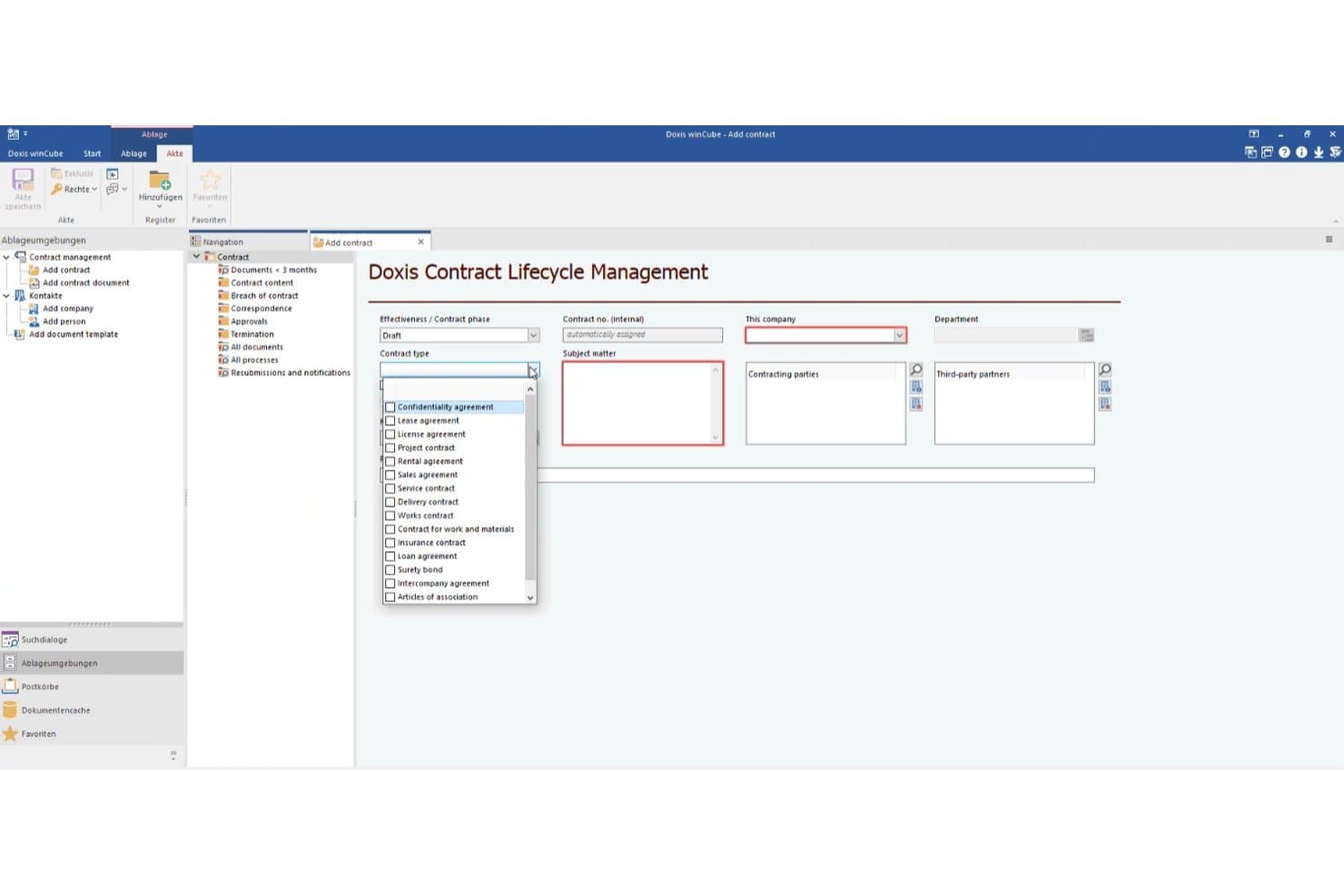Tick Insurance contract checkbox
Screen dimensions: 1344x896
(x=390, y=543)
